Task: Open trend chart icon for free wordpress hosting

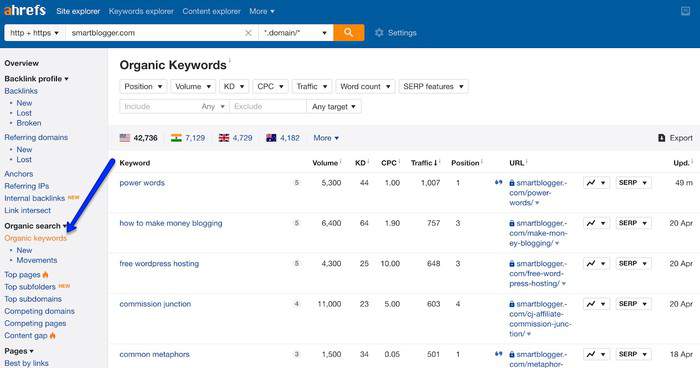Action: pyautogui.click(x=596, y=263)
